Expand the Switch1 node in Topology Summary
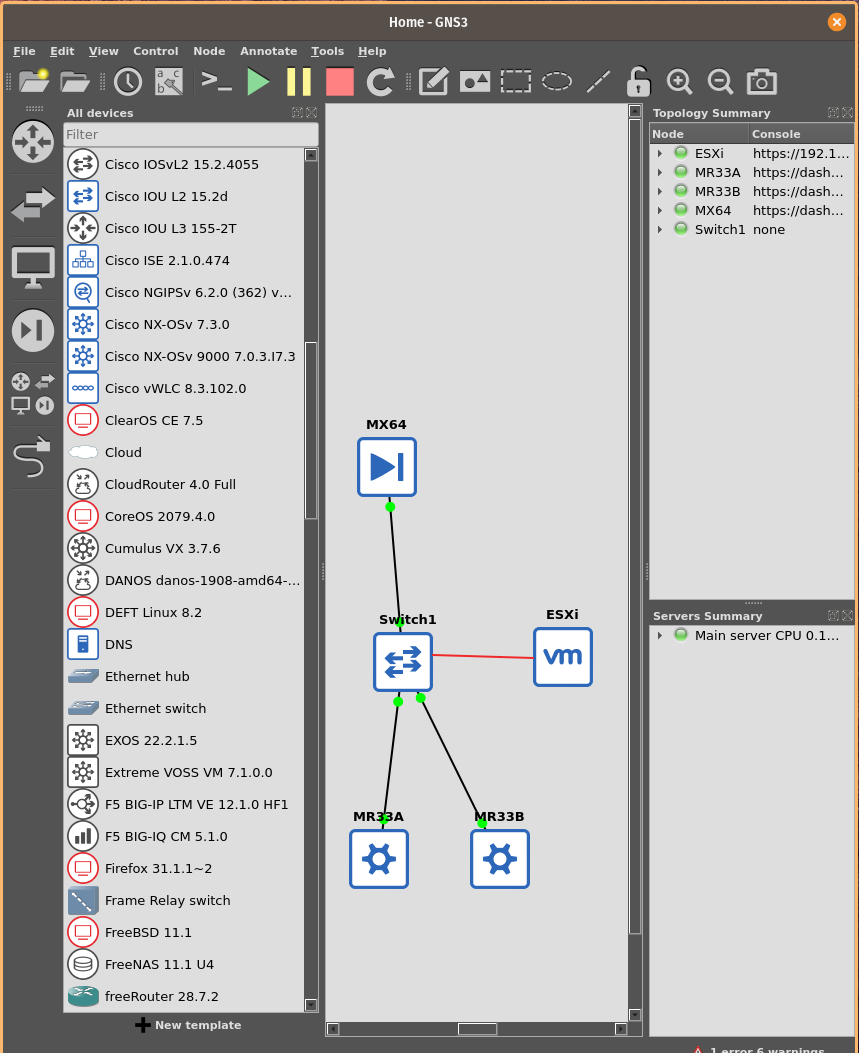 (x=660, y=230)
